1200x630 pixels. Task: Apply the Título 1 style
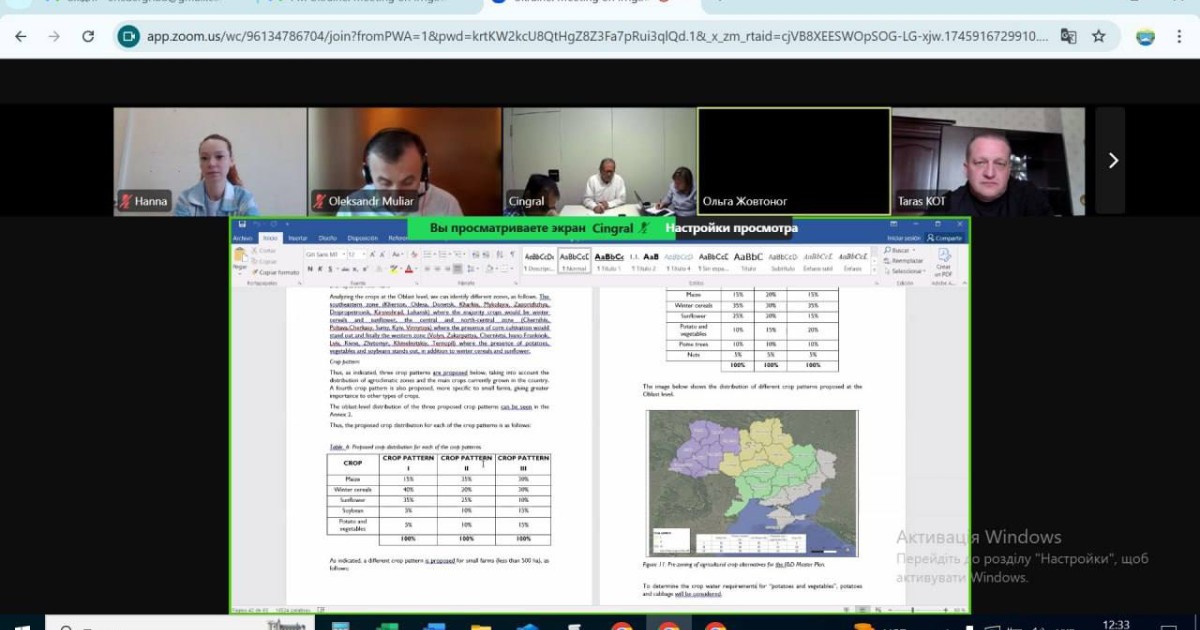point(609,261)
